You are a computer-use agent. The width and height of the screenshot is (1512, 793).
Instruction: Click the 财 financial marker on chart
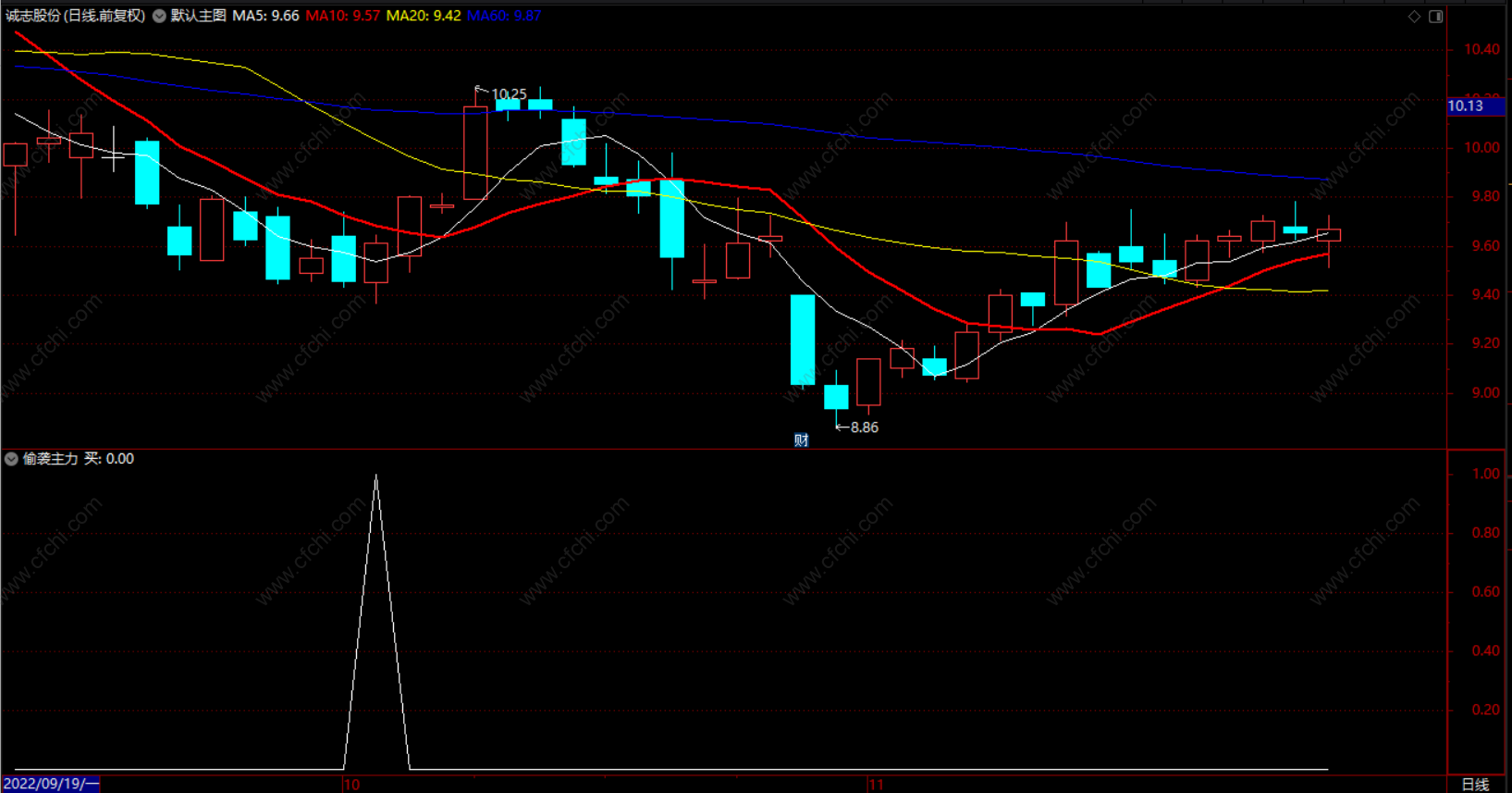(801, 440)
